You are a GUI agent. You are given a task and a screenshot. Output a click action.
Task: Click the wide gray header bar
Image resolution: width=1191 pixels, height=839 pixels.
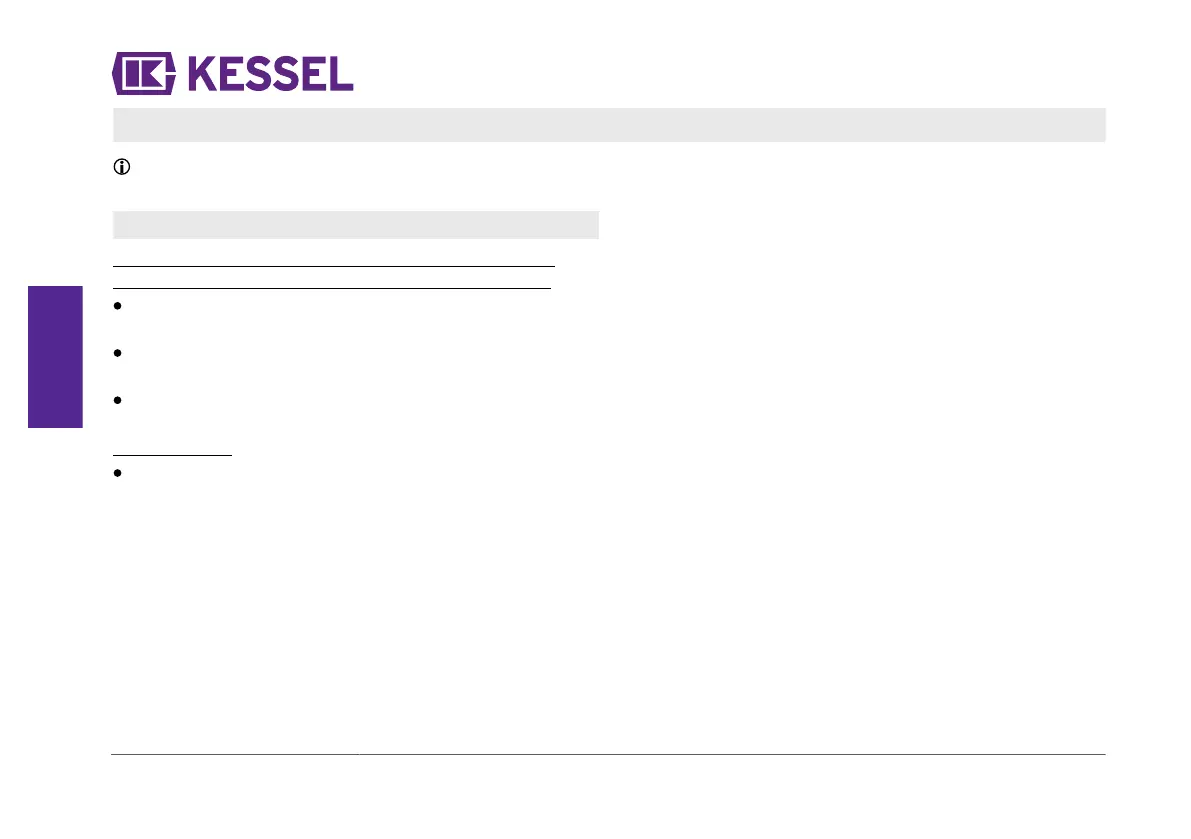(x=609, y=125)
